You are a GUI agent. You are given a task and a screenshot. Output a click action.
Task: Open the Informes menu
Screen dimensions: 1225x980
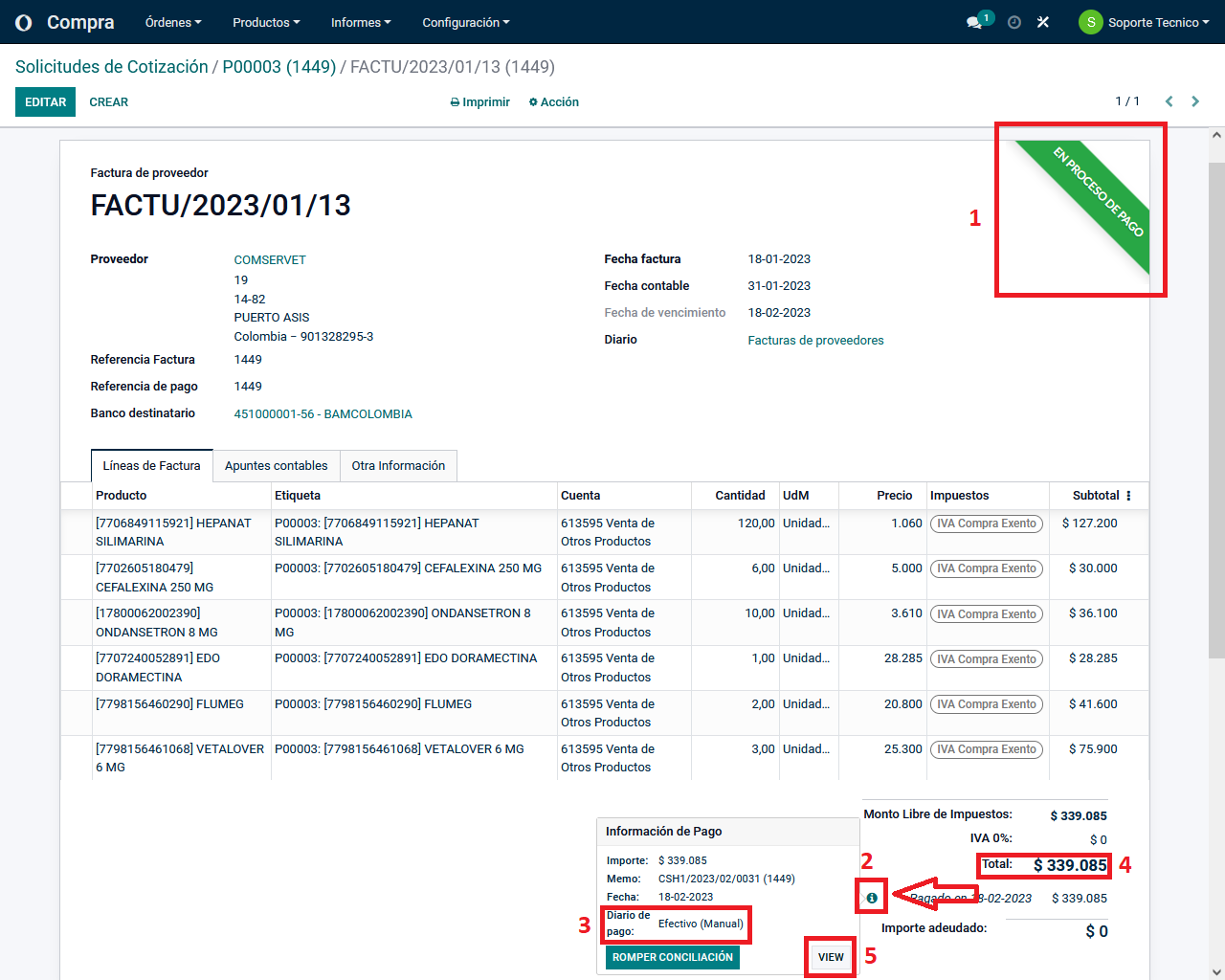[x=361, y=22]
